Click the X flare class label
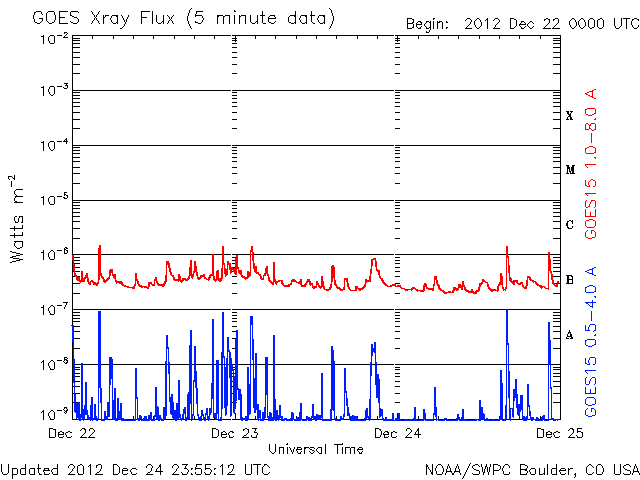 pyautogui.click(x=570, y=116)
